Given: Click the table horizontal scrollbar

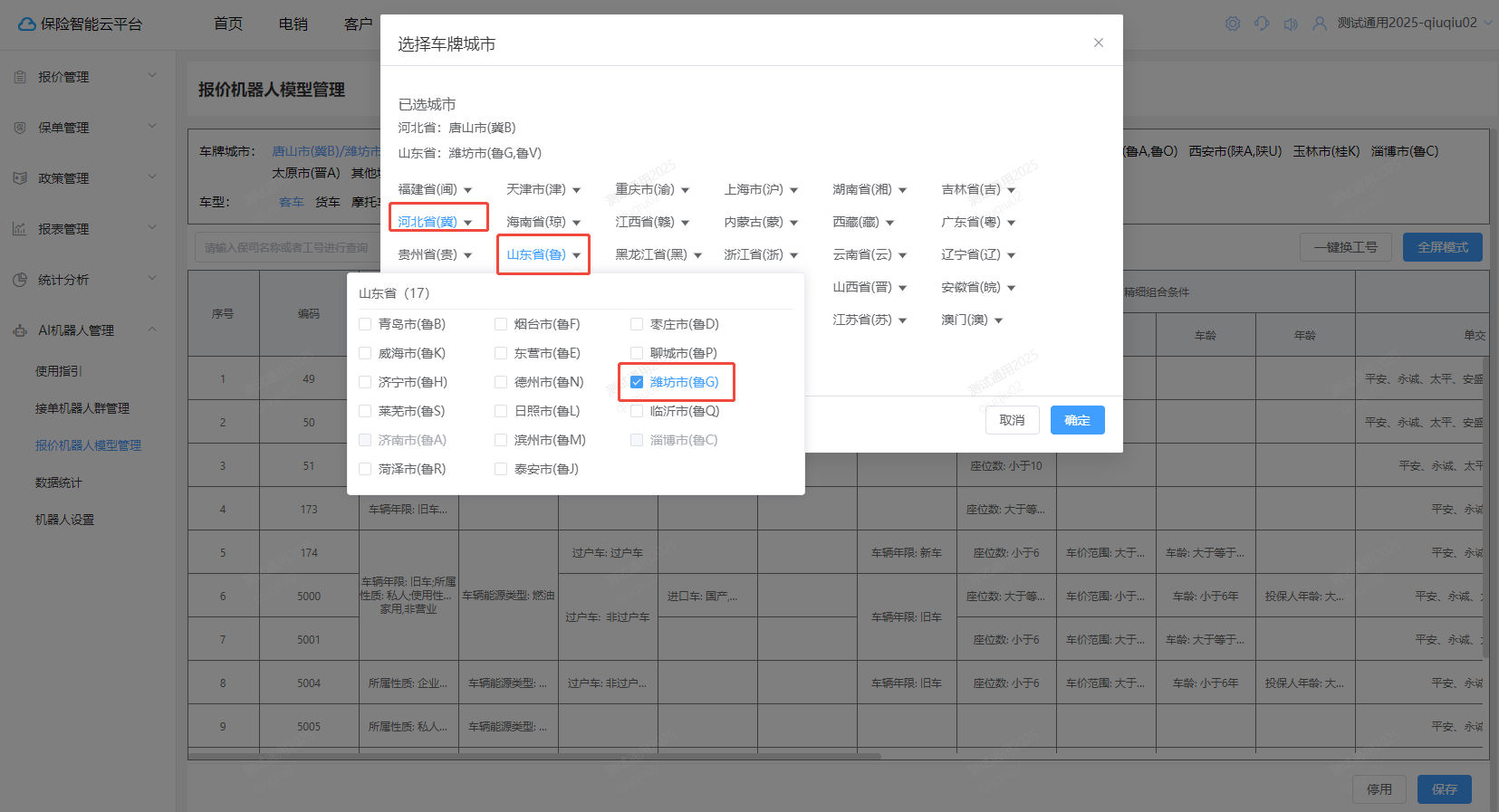Looking at the screenshot, I should tap(534, 756).
